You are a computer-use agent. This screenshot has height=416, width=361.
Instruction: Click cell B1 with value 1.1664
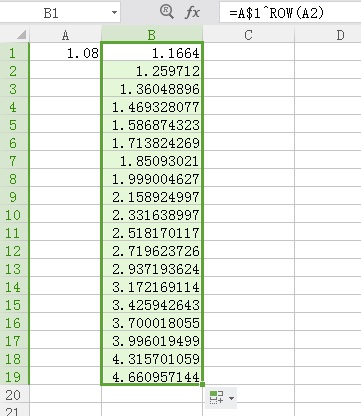coord(152,53)
